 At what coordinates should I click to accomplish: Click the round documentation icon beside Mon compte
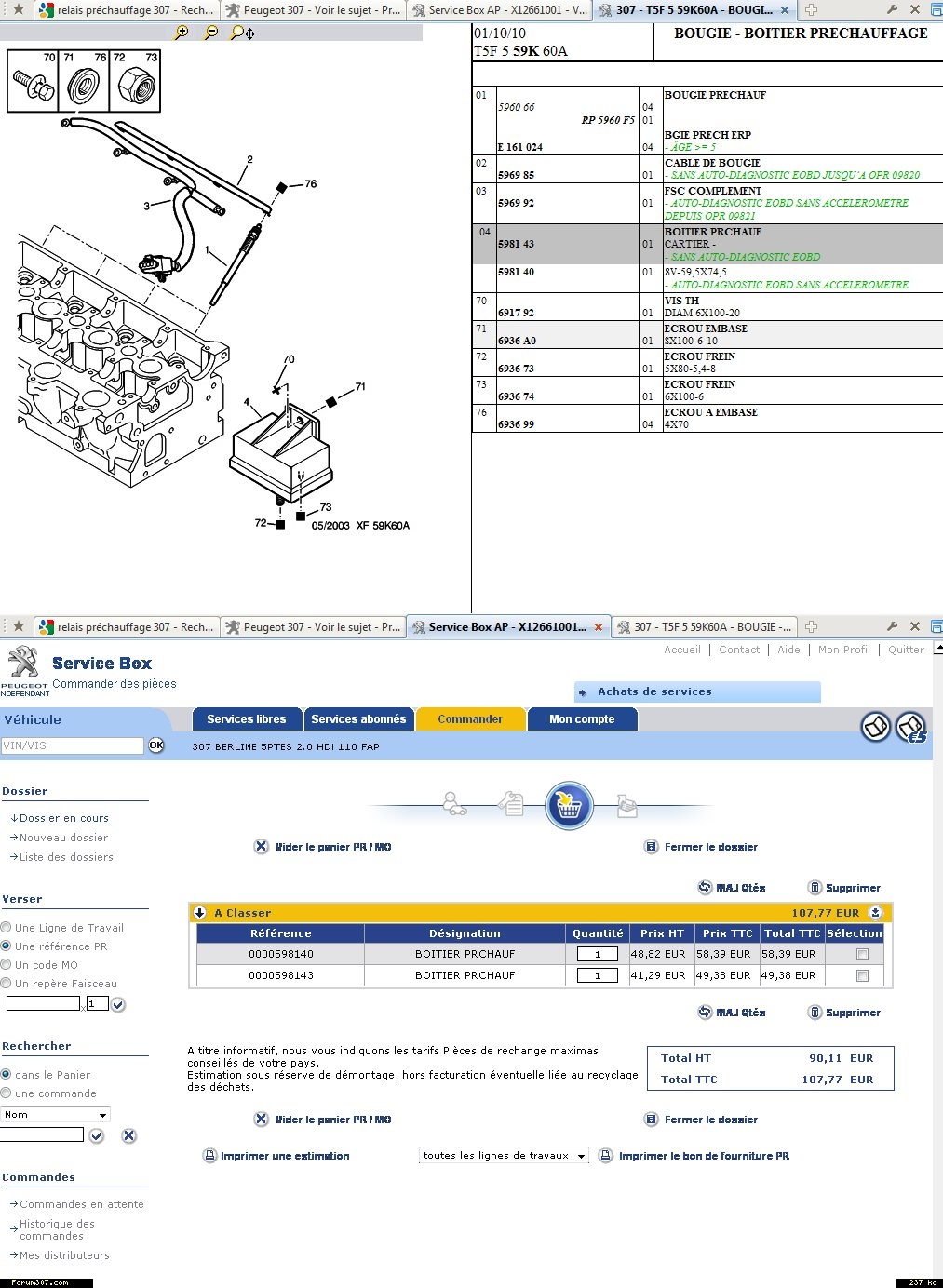(x=876, y=727)
